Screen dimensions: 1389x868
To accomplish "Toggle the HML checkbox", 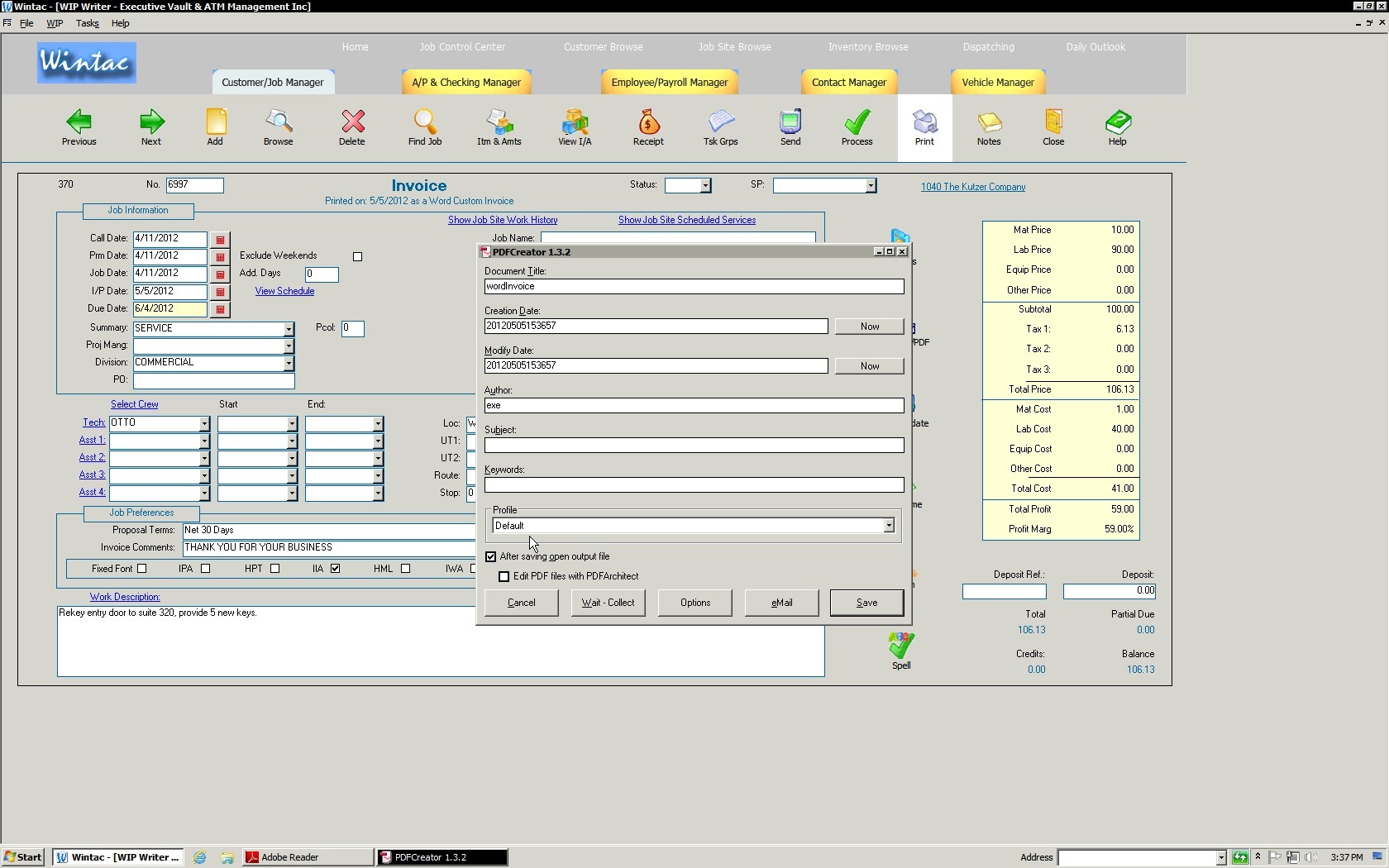I will [x=405, y=568].
